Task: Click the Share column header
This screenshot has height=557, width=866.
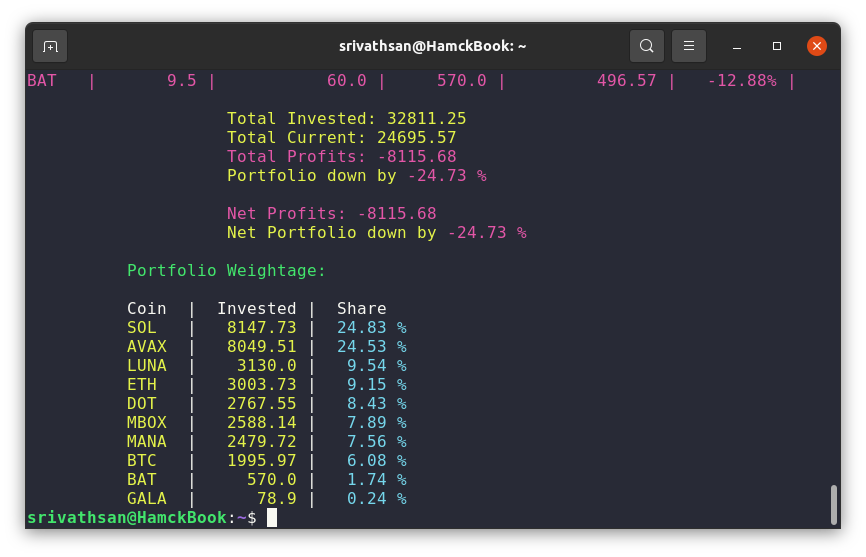Action: pos(361,309)
